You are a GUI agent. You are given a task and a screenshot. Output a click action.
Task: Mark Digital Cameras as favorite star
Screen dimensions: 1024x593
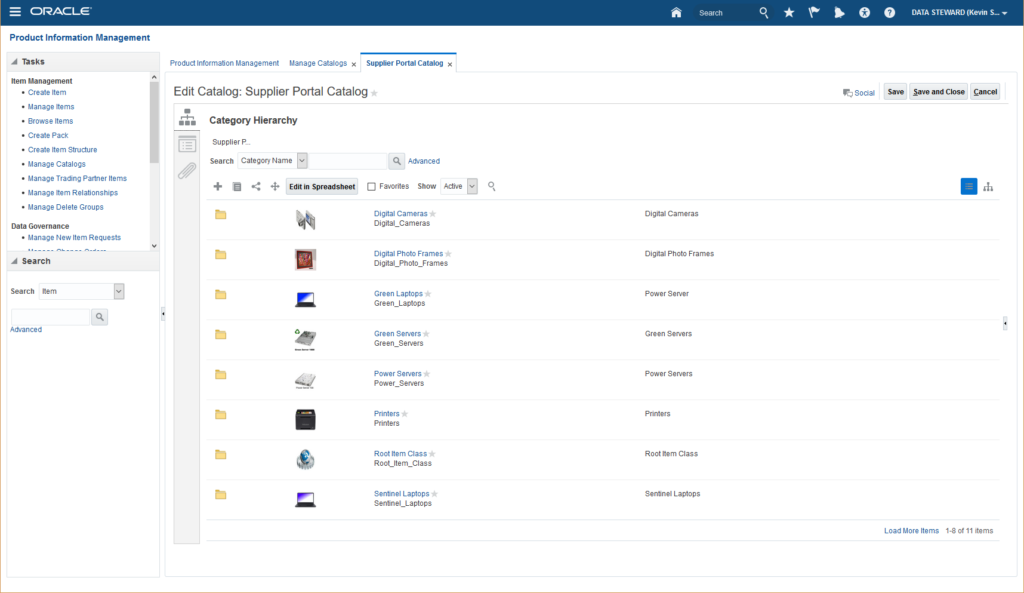point(433,214)
